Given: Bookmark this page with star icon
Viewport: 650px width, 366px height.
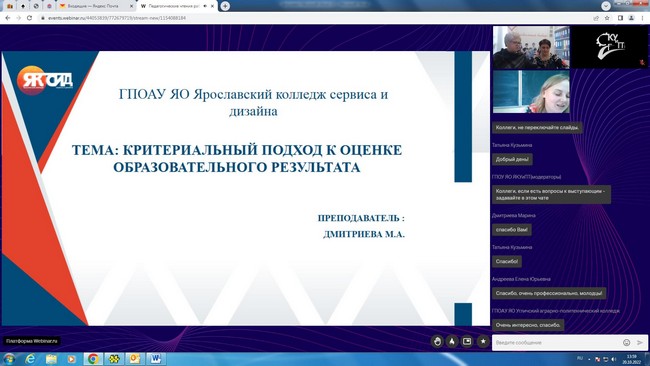Looking at the screenshot, I should pyautogui.click(x=607, y=18).
